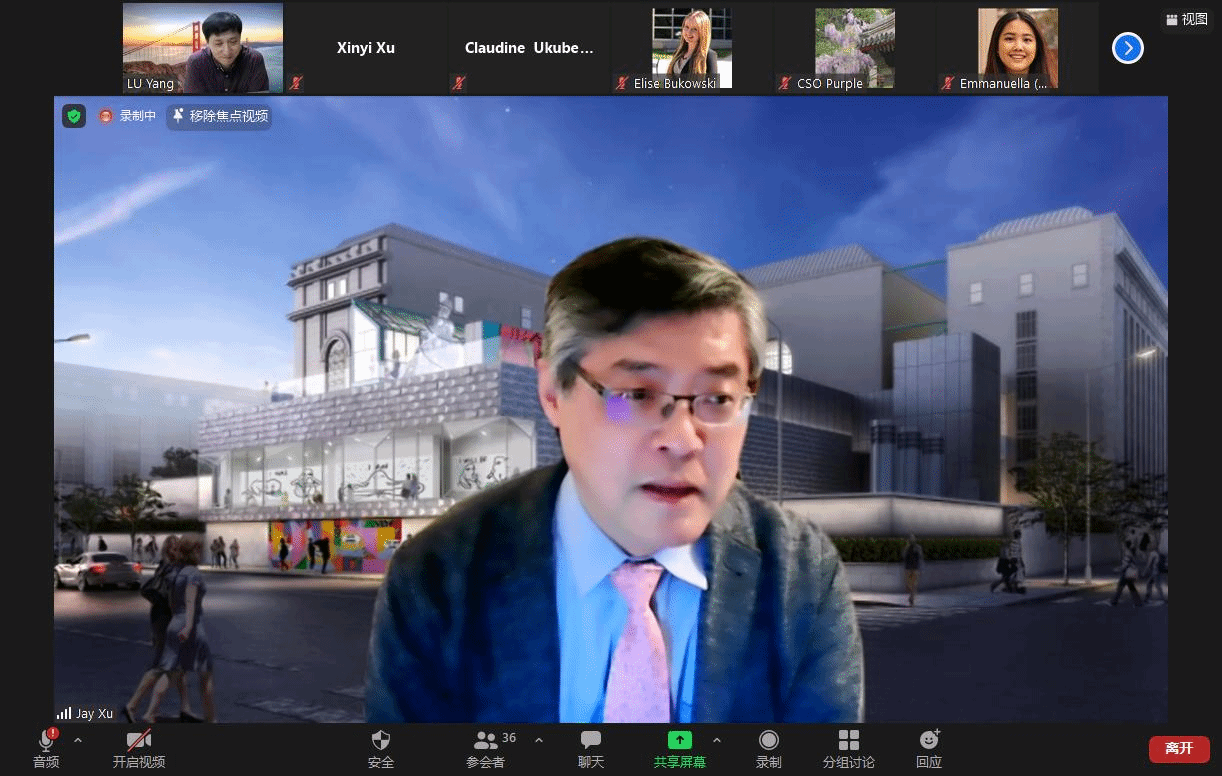Expand audio options arrow beside microphone
The image size is (1222, 776).
78,740
